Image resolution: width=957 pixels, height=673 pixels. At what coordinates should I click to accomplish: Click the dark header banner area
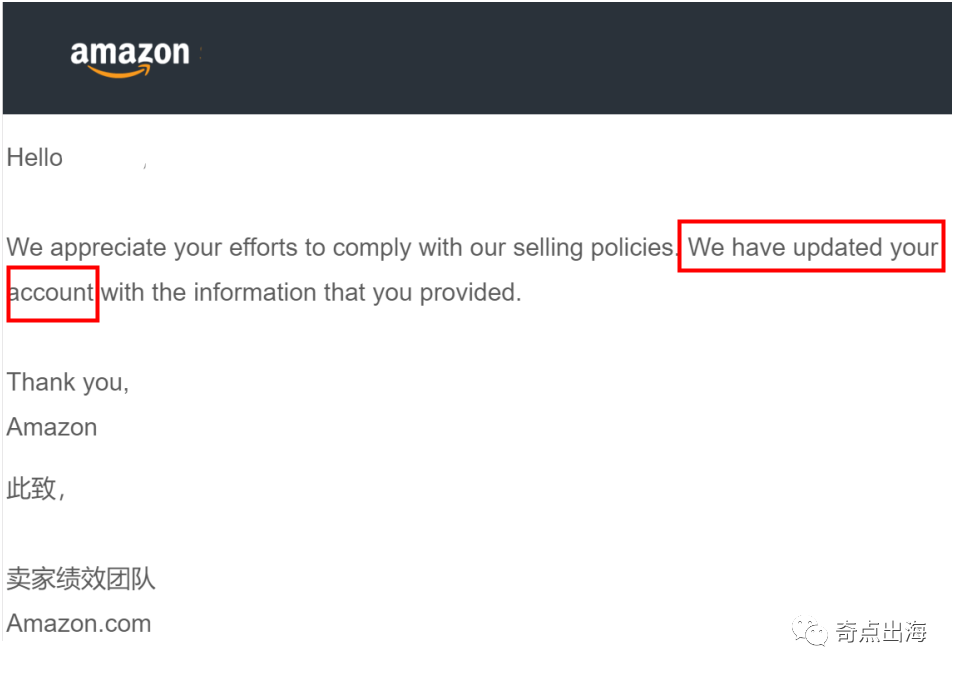click(477, 58)
